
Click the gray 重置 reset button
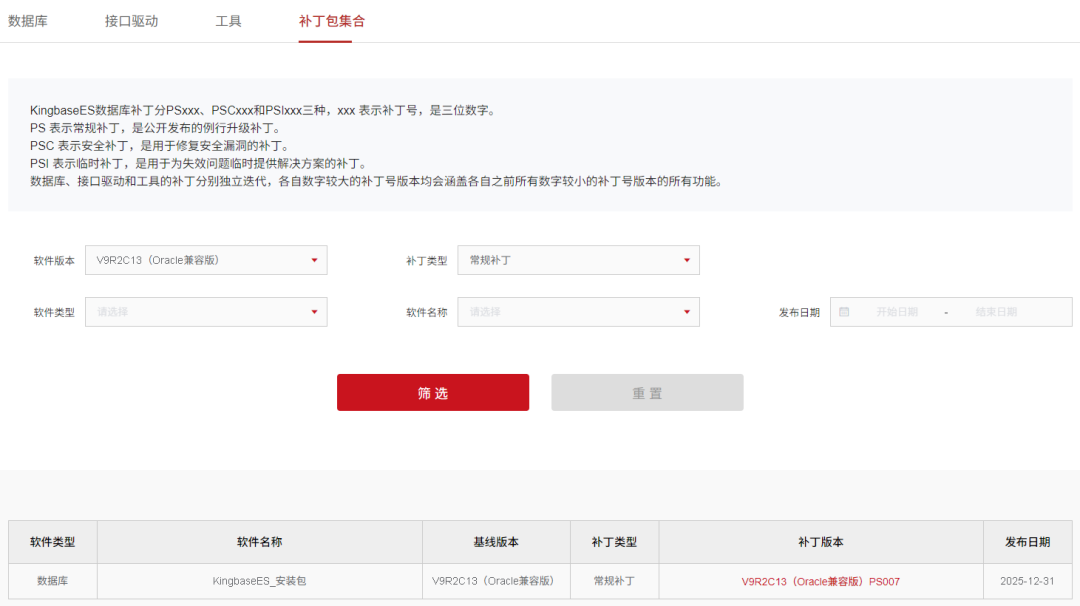pos(647,393)
